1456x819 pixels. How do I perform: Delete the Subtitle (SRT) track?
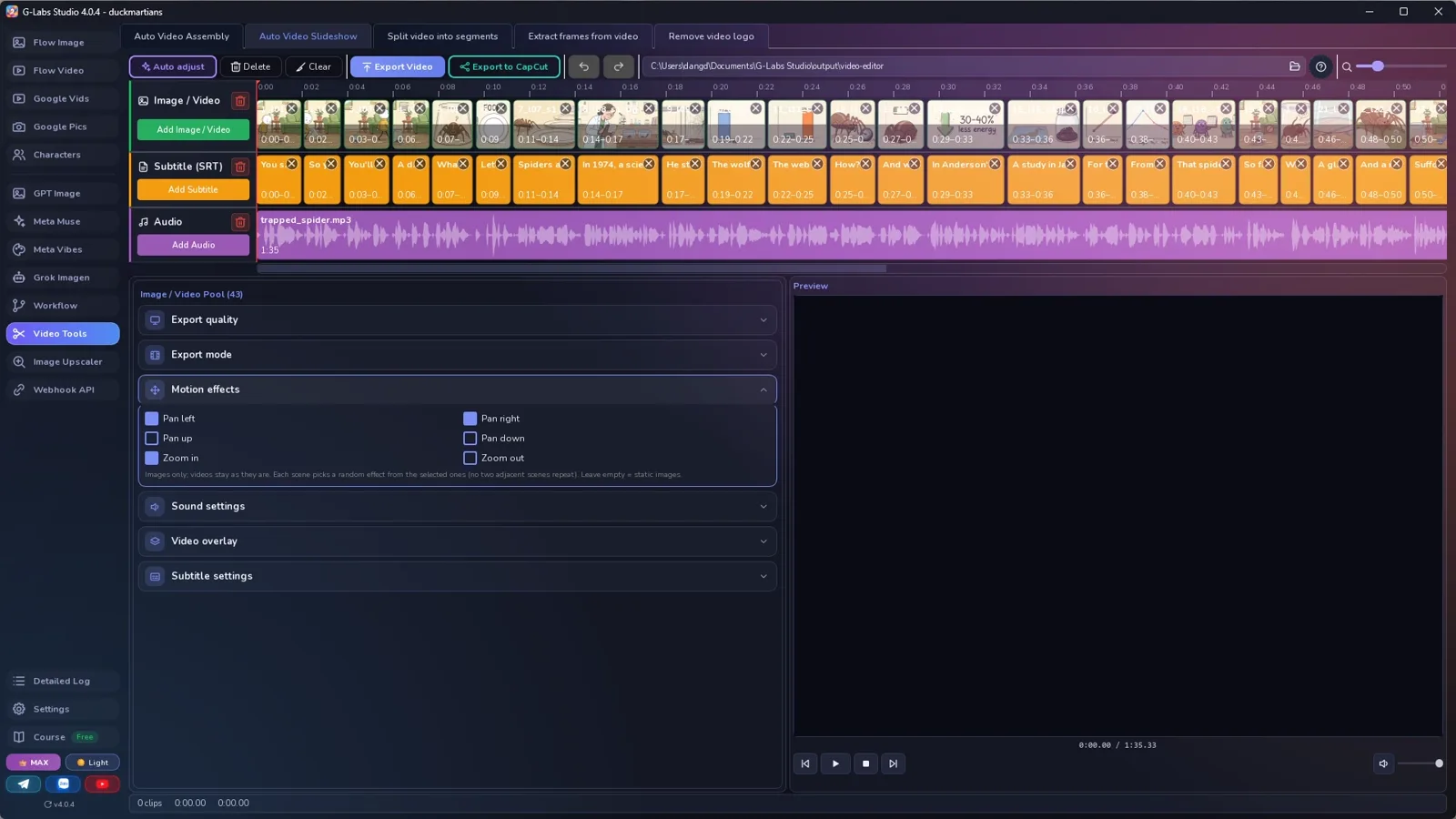pos(240,167)
